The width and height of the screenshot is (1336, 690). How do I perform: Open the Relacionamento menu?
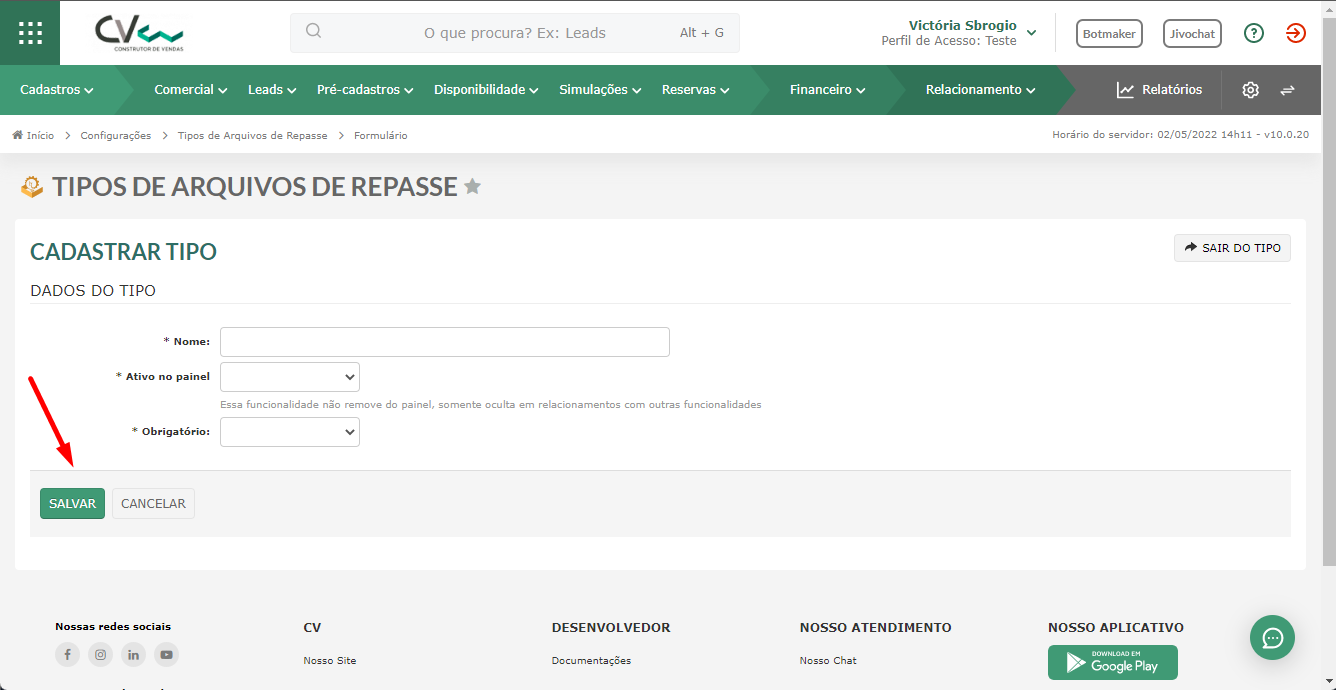(x=980, y=90)
